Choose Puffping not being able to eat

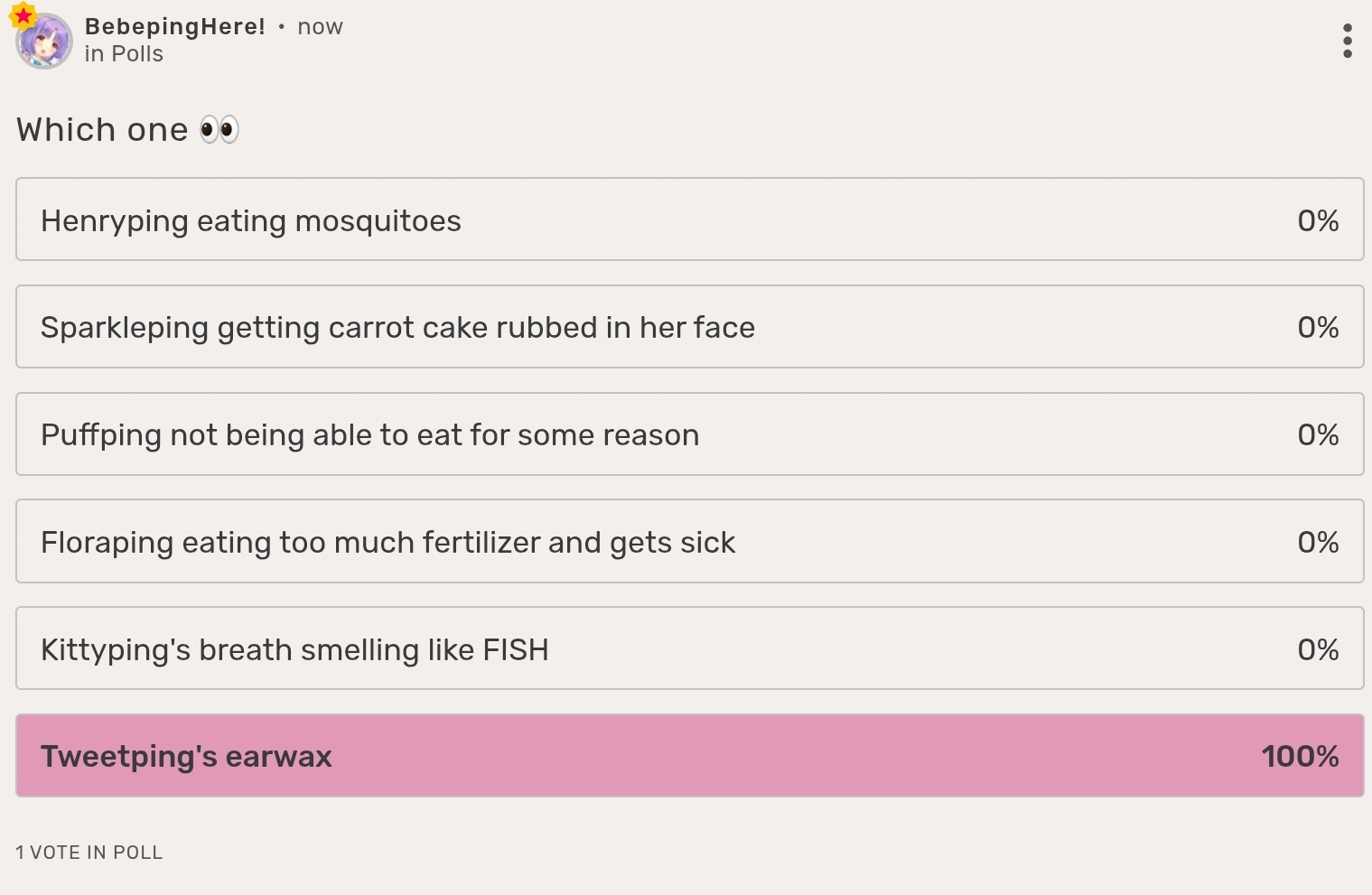click(690, 434)
